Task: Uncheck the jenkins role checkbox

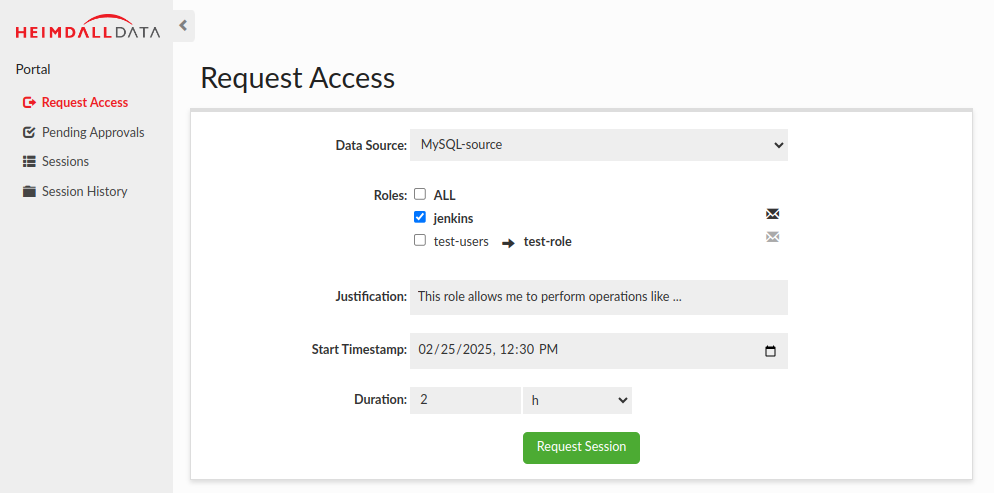Action: click(x=420, y=217)
